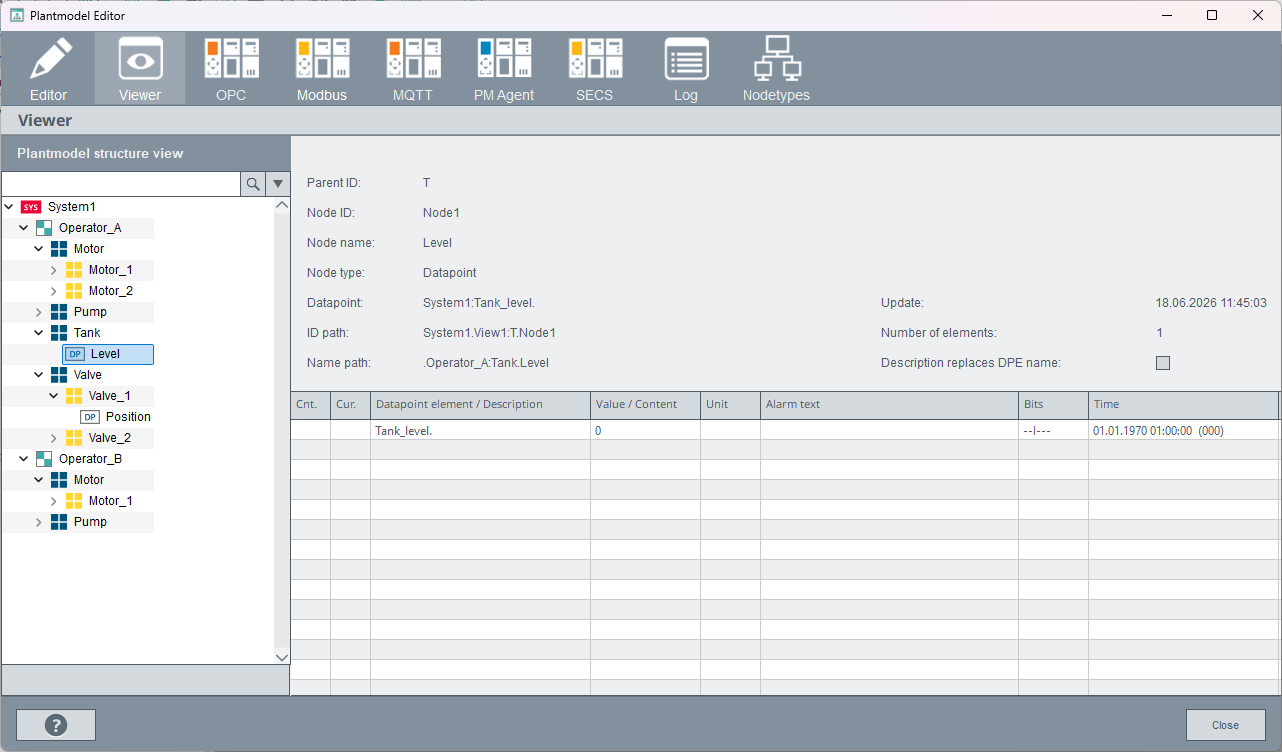Click the Tank_level. table cell
This screenshot has width=1282, height=752.
(x=480, y=430)
